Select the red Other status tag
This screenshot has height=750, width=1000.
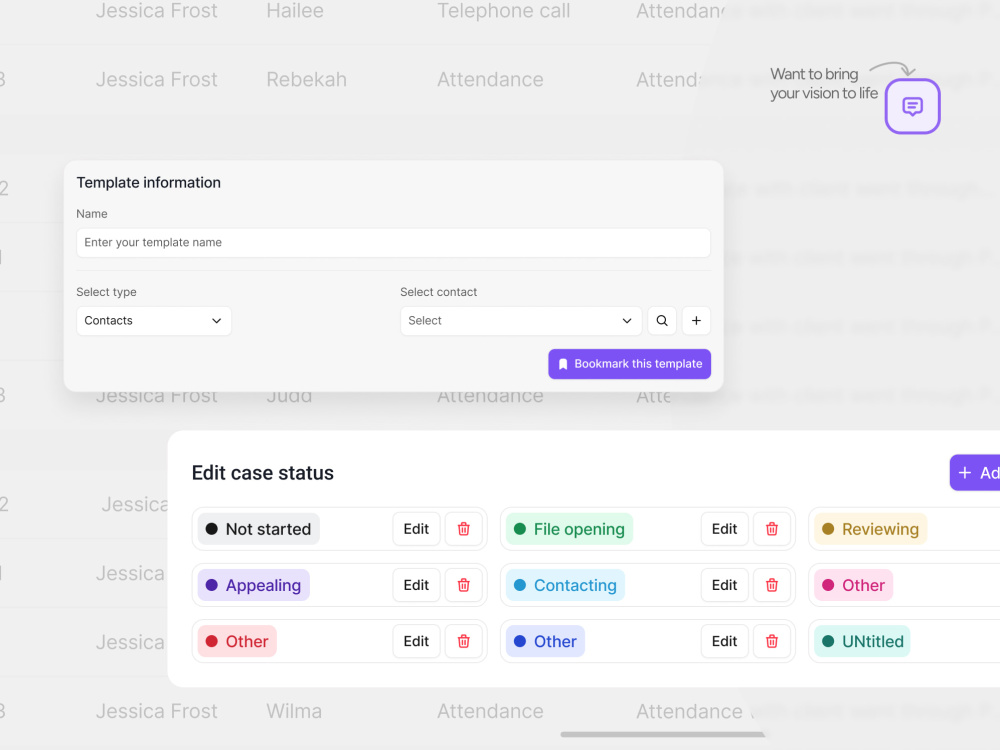237,641
